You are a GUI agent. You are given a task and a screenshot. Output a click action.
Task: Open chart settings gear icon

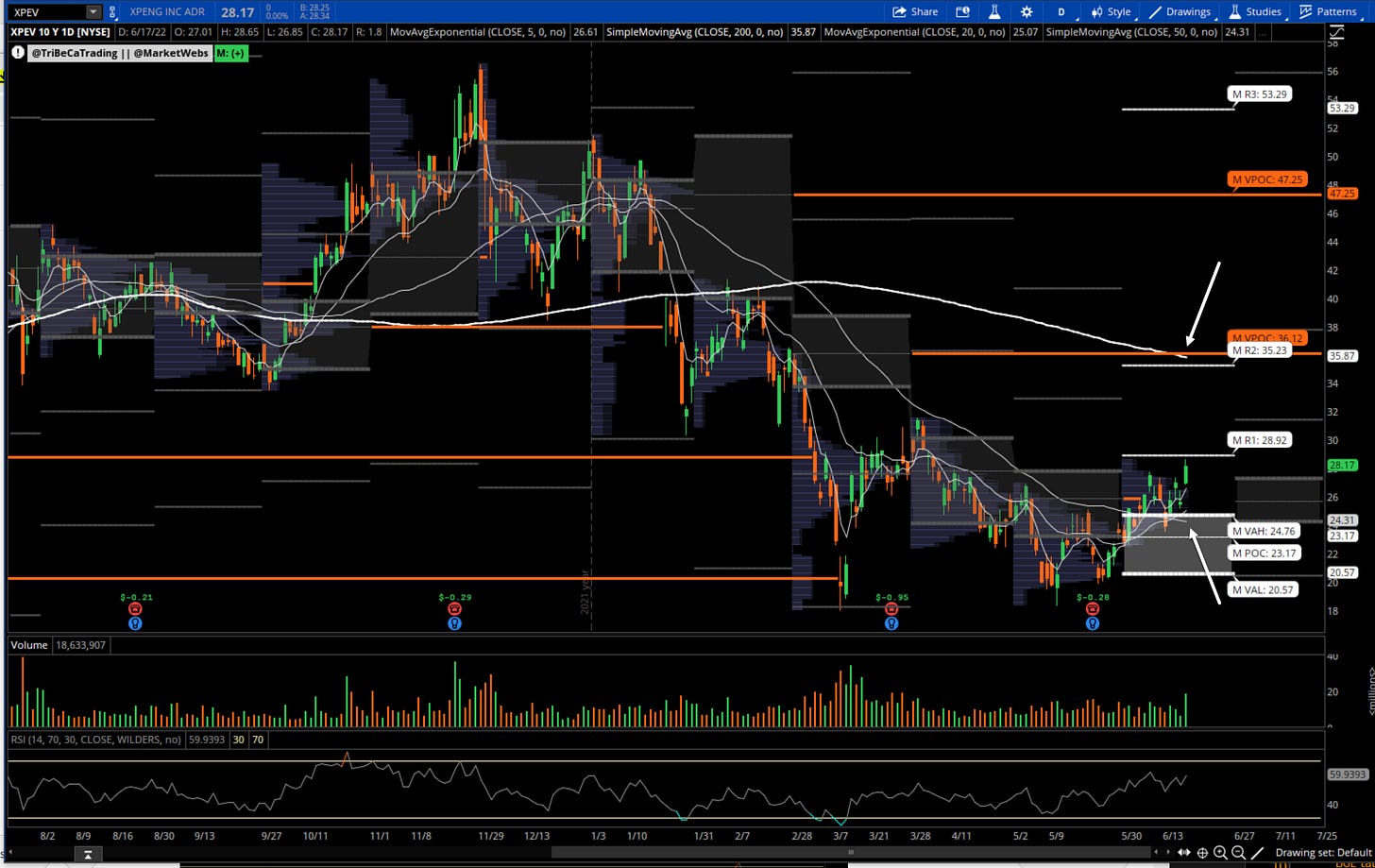[1027, 11]
